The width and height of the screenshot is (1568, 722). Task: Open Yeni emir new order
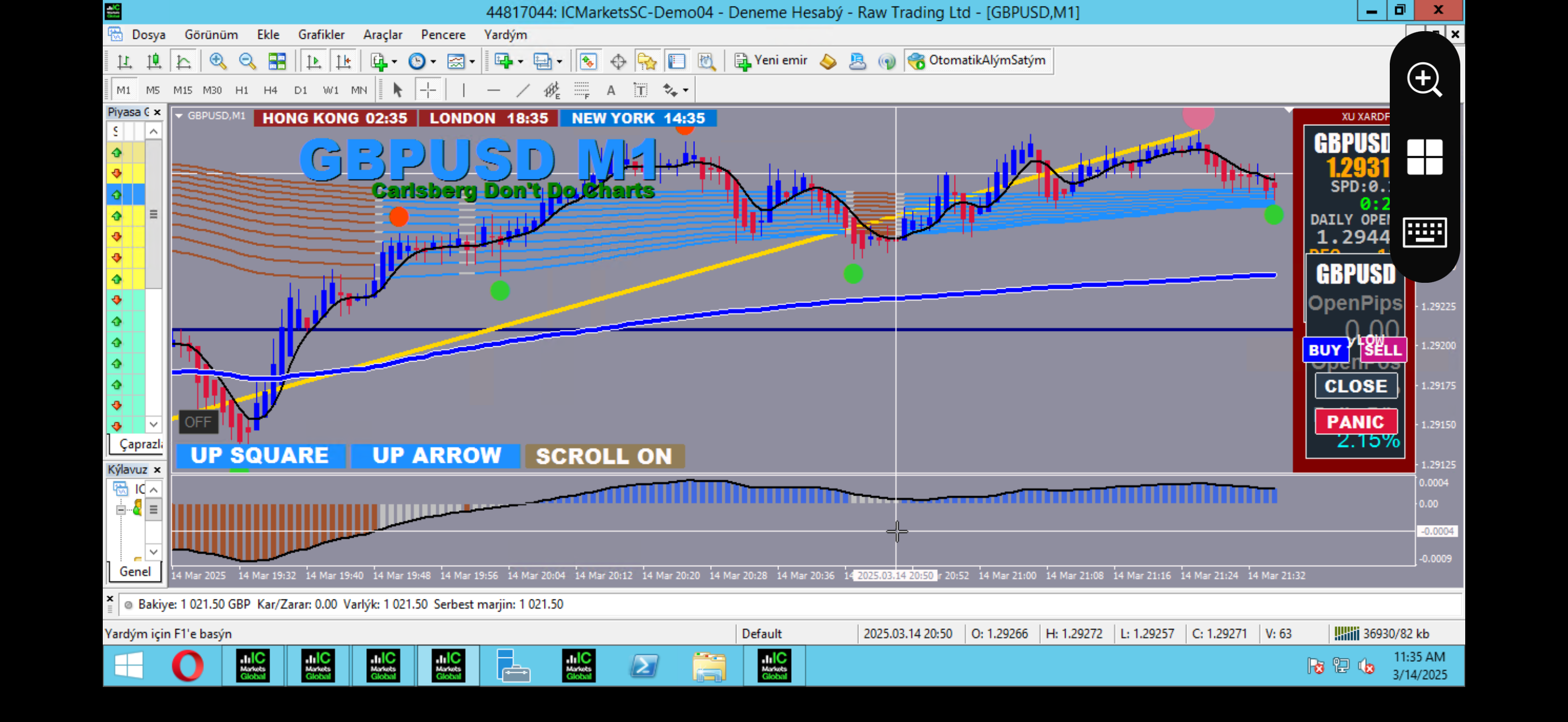pos(771,61)
